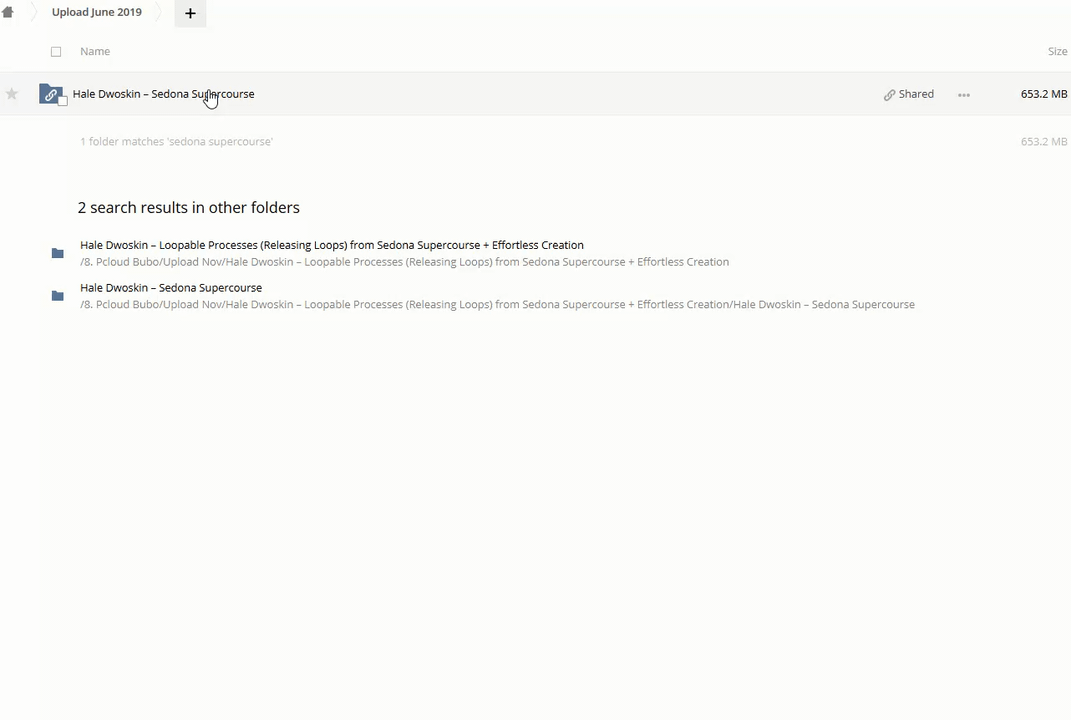
Task: Open the top Hale Dwoskin – Sedona Supercourse folder
Action: point(163,94)
